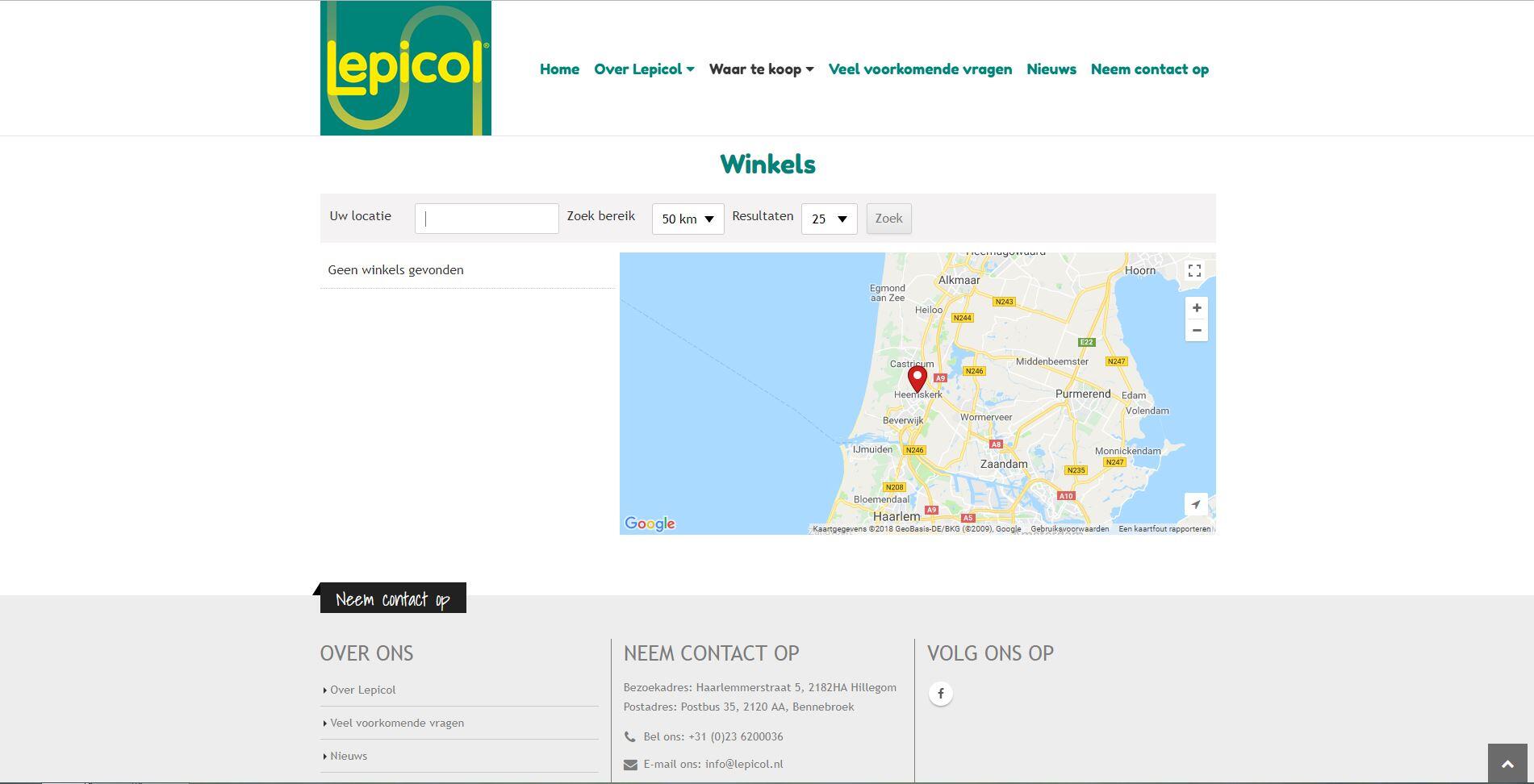Click the Haarlem label on the map
Screen dimensions: 1534x784
(x=896, y=516)
